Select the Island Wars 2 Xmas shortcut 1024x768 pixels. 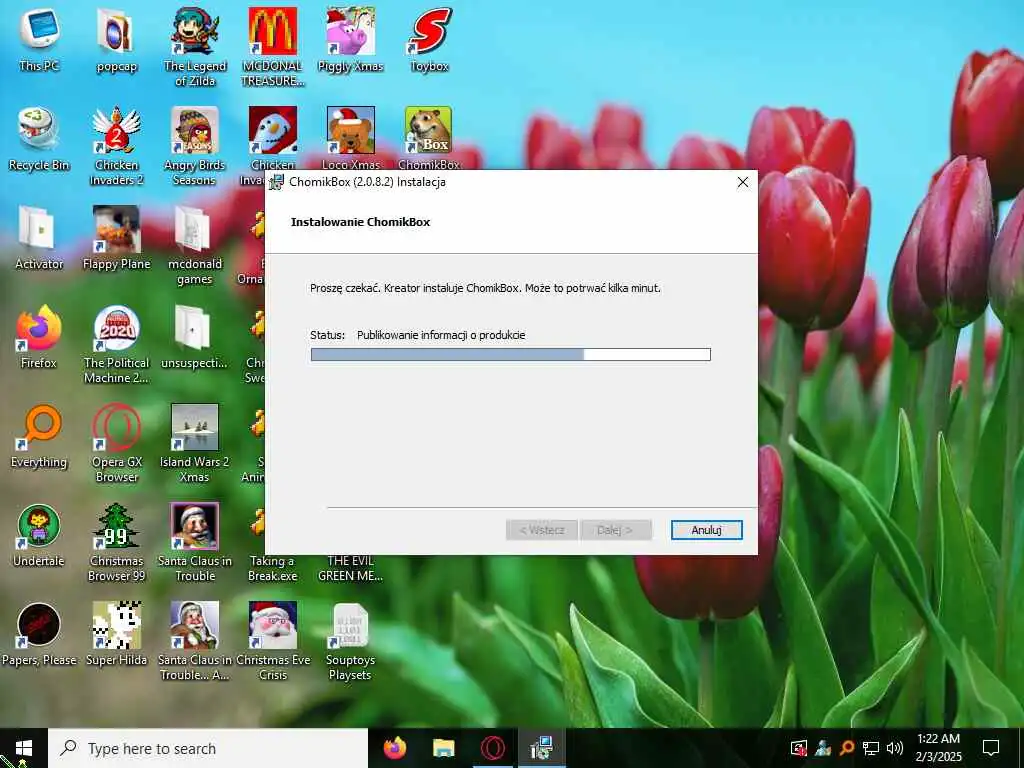(195, 443)
